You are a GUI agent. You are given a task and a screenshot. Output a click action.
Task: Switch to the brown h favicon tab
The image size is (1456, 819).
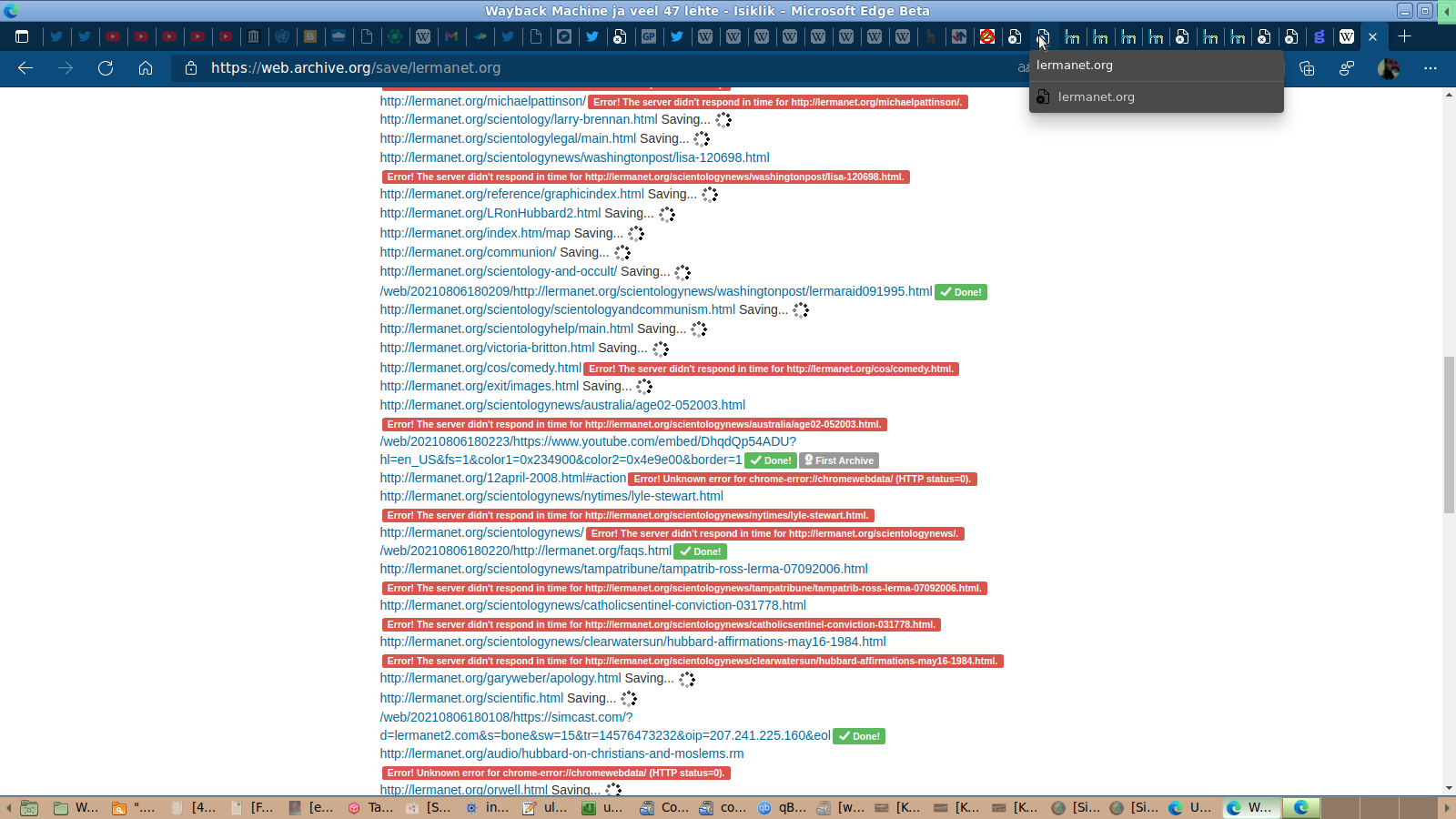pyautogui.click(x=931, y=36)
